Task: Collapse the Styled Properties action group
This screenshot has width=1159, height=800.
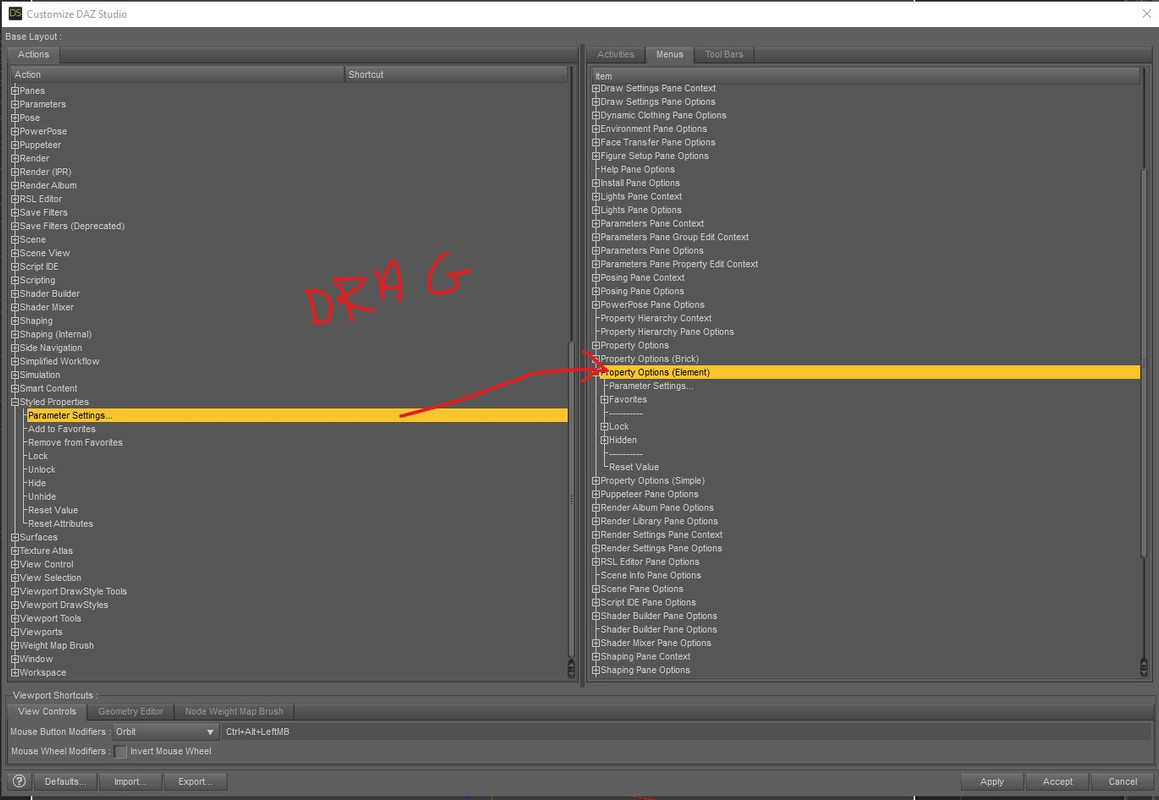Action: pyautogui.click(x=15, y=402)
